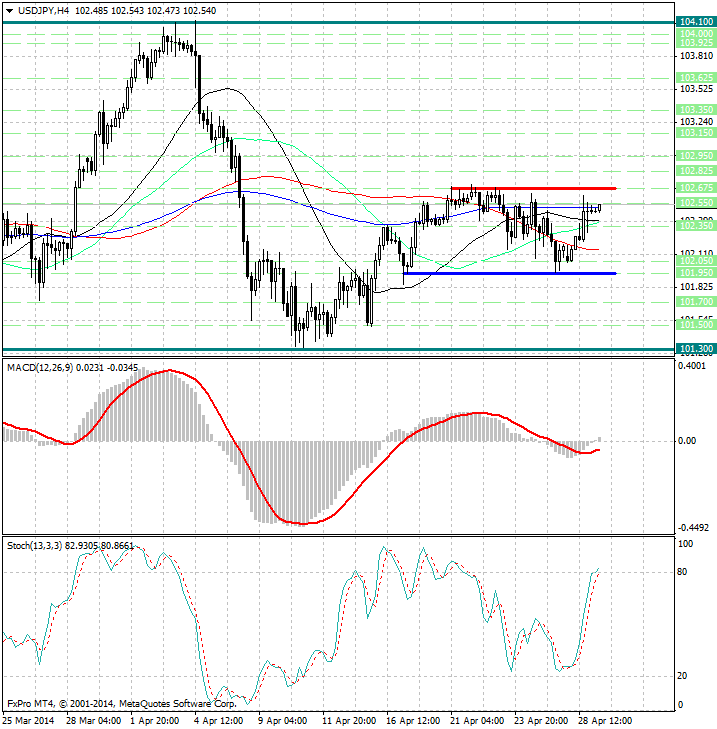
Task: Select the teal horizontal line at 104.100
Action: [339, 22]
